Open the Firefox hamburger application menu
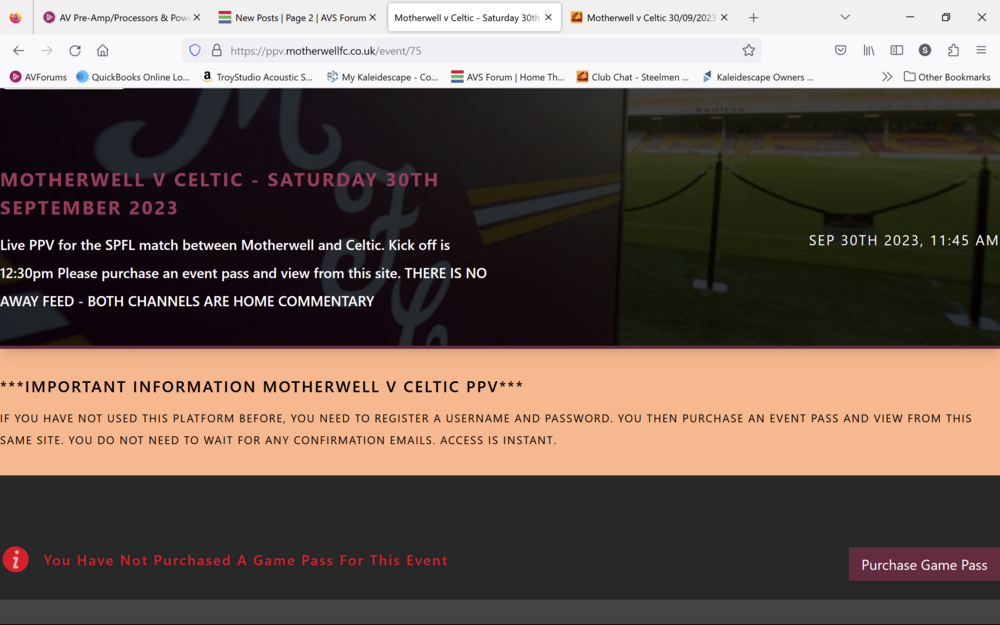The image size is (1000, 625). click(981, 50)
